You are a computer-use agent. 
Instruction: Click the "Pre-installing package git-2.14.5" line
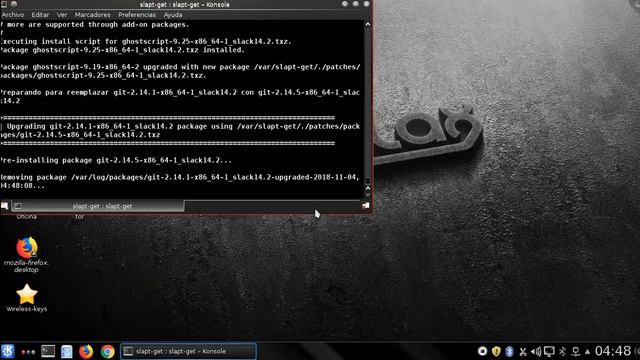click(x=116, y=160)
